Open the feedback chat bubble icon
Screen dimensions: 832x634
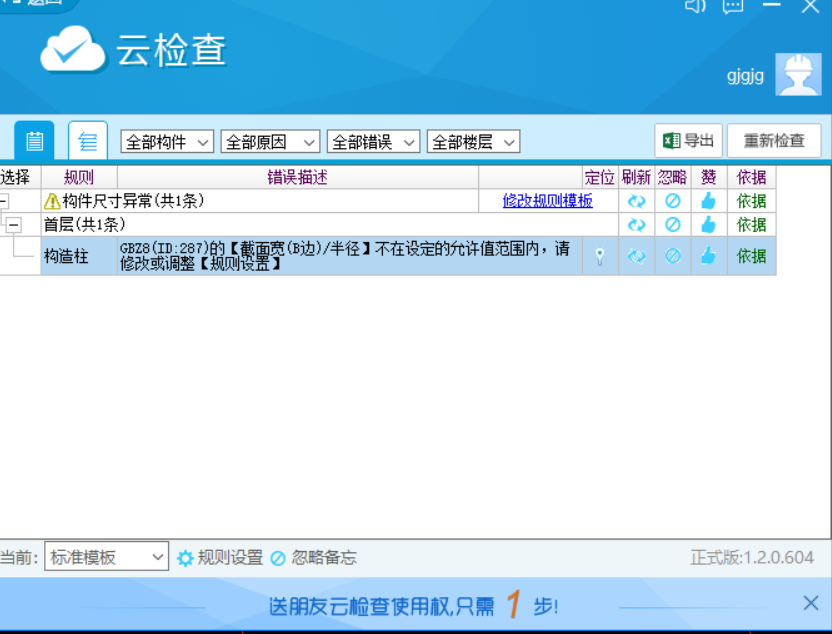pyautogui.click(x=733, y=6)
